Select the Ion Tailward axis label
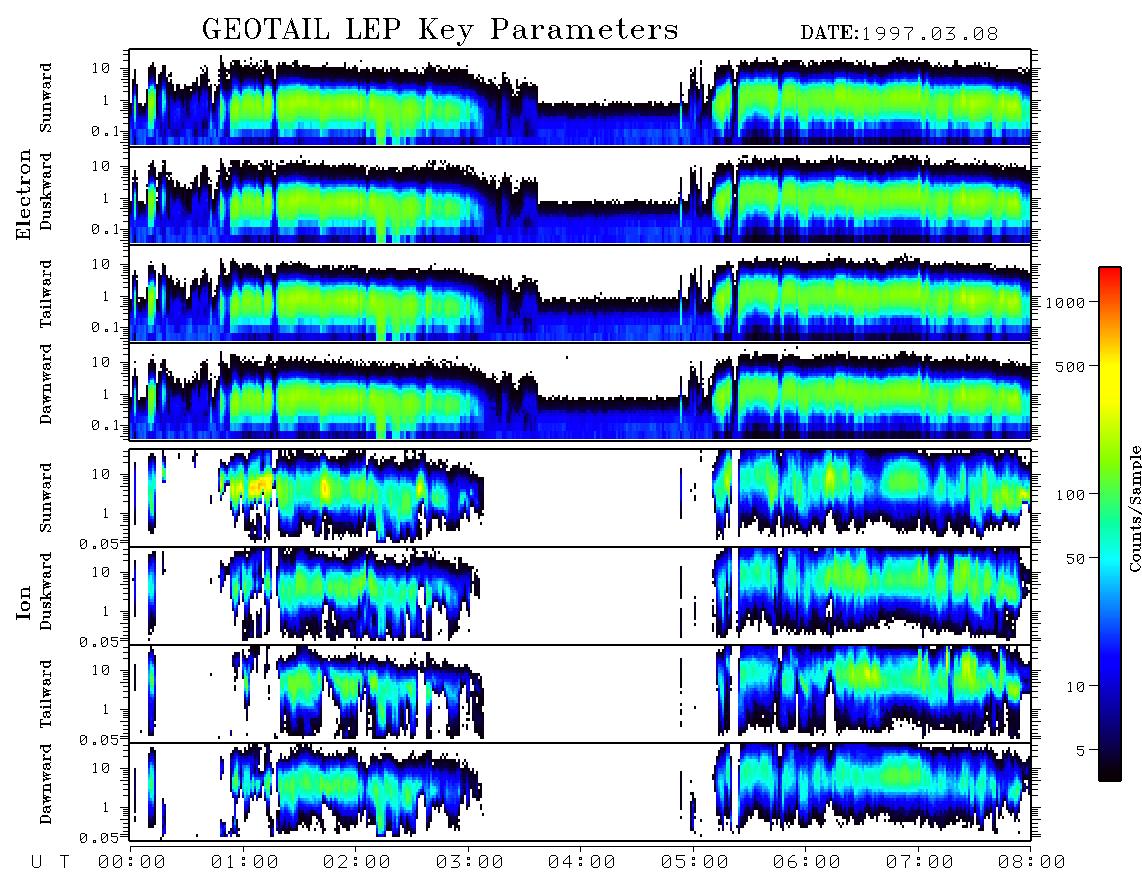 click(46, 694)
